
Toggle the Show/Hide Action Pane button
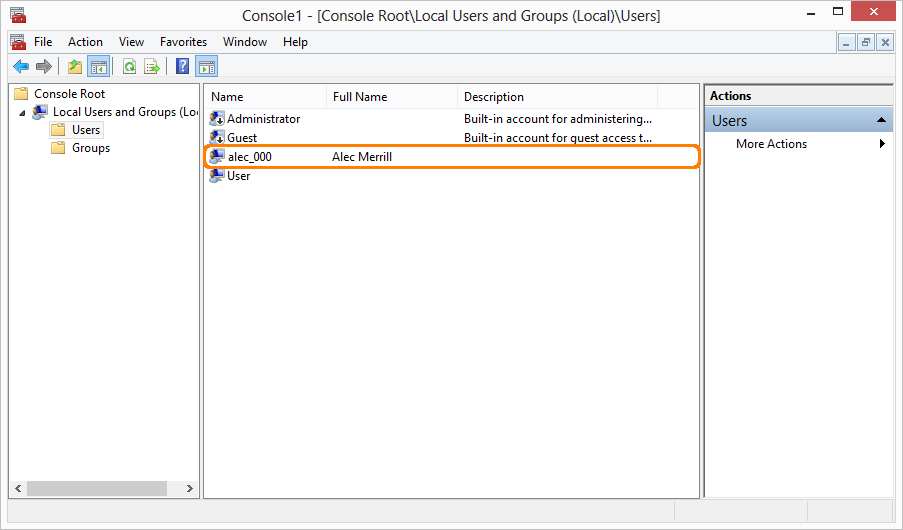point(207,67)
